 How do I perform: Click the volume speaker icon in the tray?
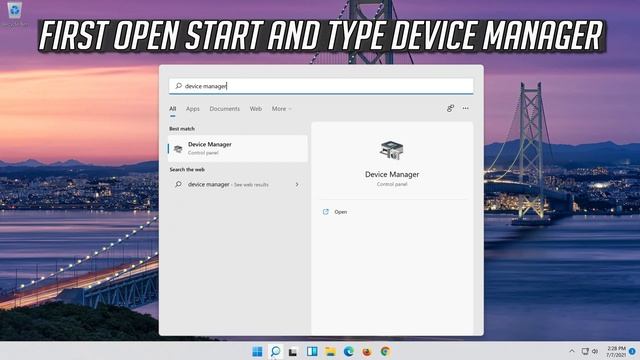pos(595,351)
